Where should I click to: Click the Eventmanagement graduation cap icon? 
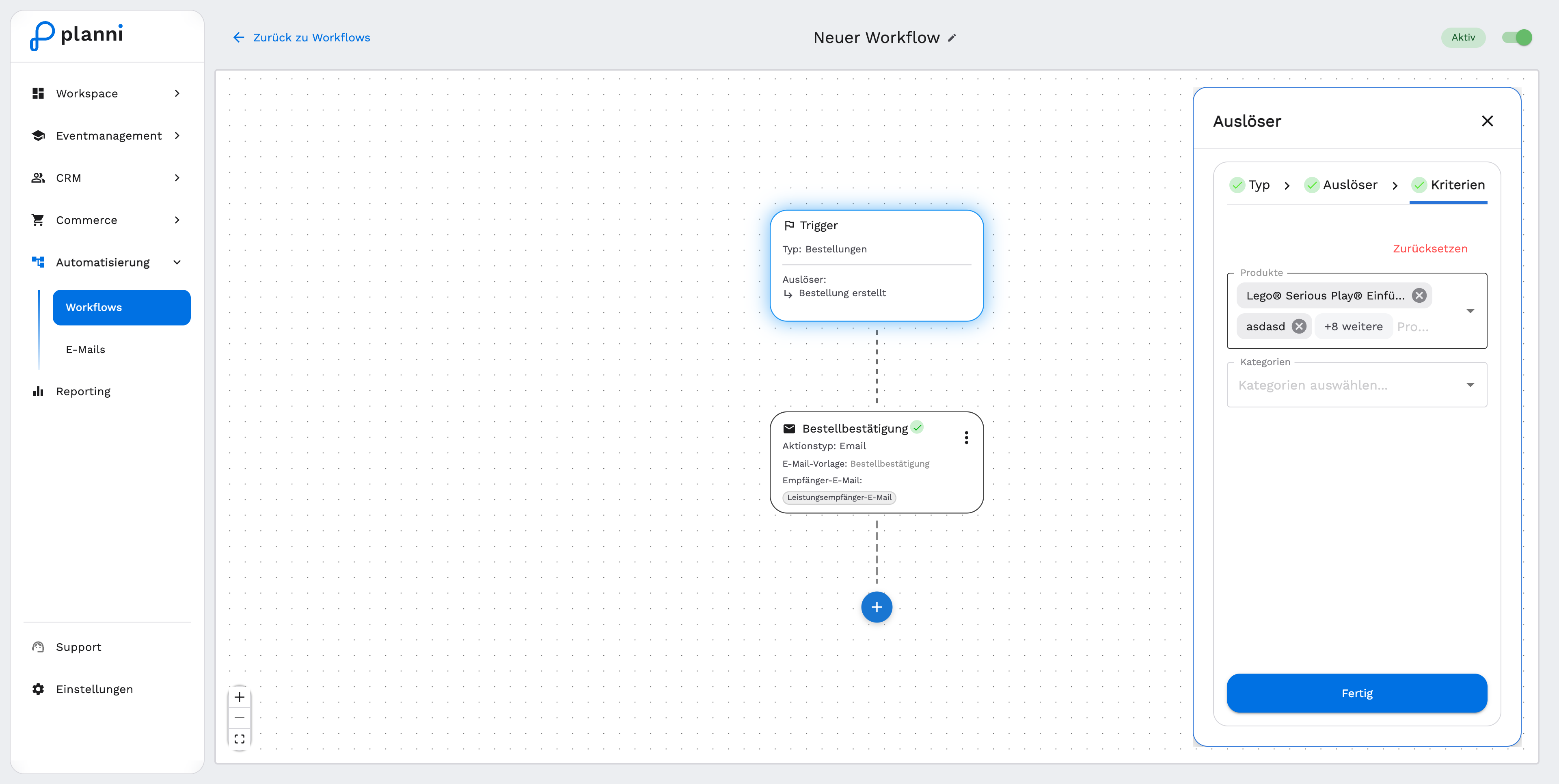pyautogui.click(x=38, y=136)
